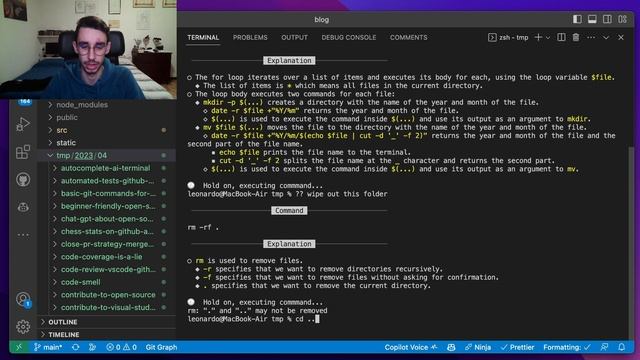Open the Accounts icon with badge
Screen dimensions: 640x360
coord(23,300)
